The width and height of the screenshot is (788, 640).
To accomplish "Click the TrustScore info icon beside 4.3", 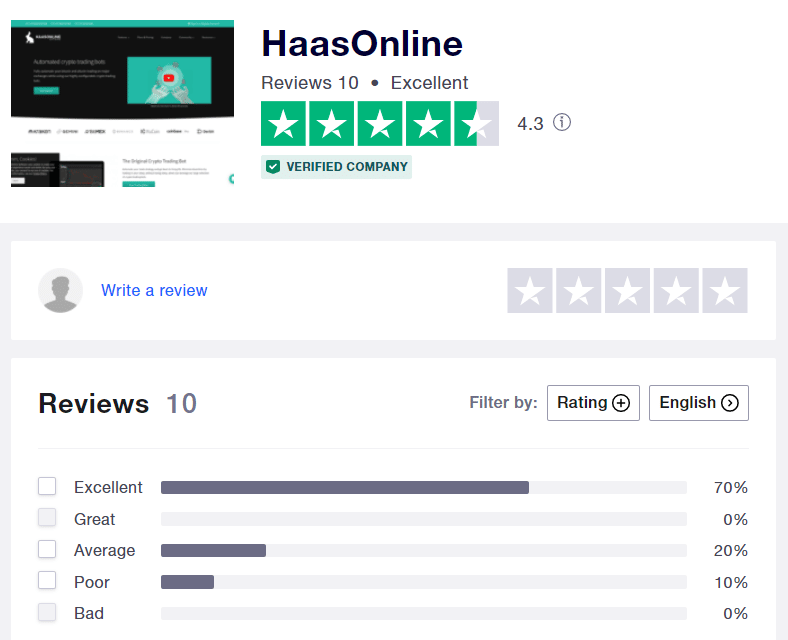I will [x=562, y=123].
